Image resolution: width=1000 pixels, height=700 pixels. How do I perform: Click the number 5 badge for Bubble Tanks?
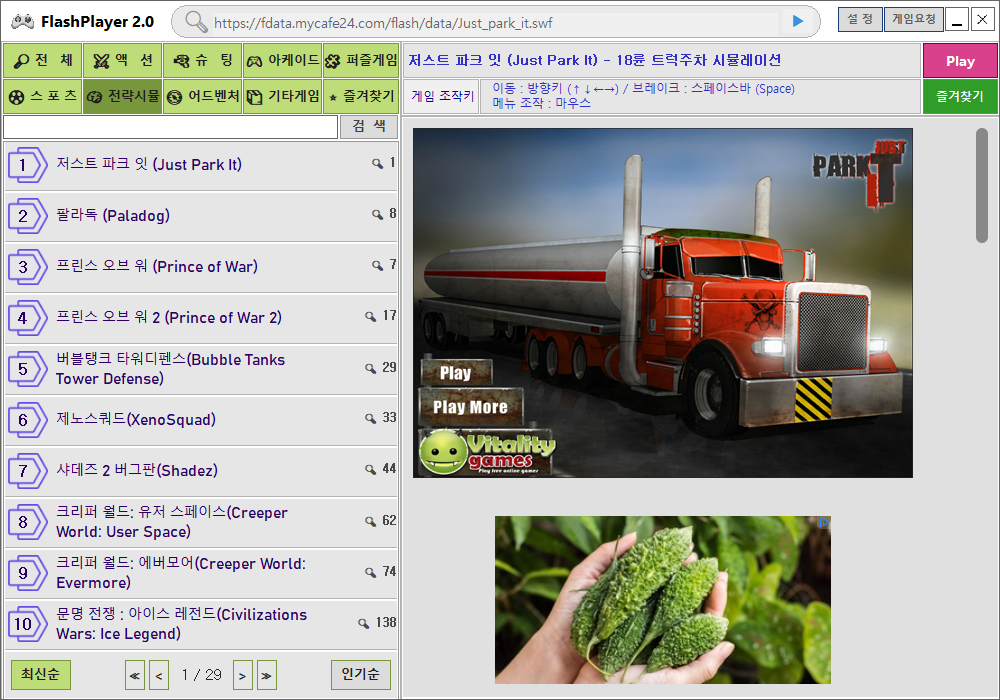(x=27, y=369)
